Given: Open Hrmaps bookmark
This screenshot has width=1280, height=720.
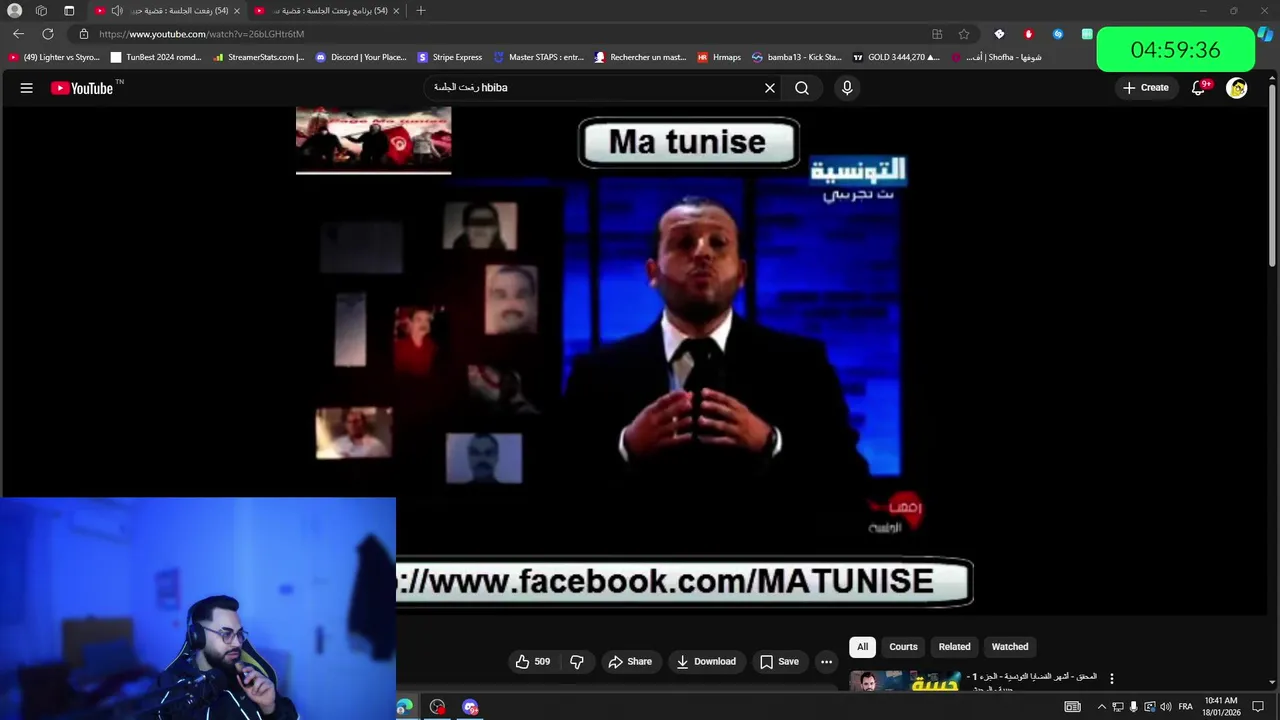Looking at the screenshot, I should click(720, 58).
